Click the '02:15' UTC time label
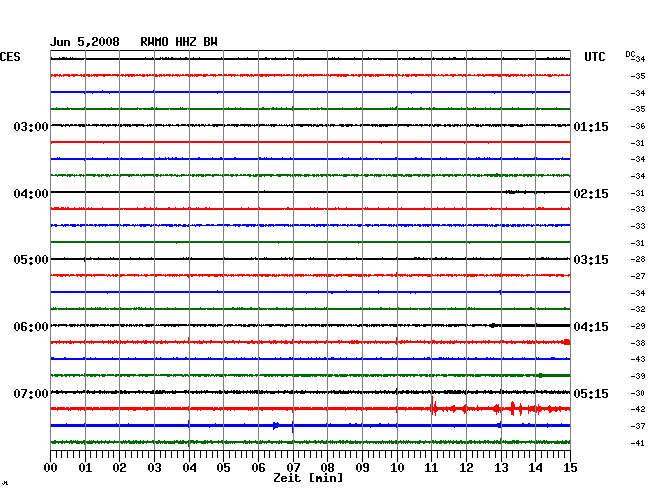Viewport: 650px width, 494px height. [591, 194]
